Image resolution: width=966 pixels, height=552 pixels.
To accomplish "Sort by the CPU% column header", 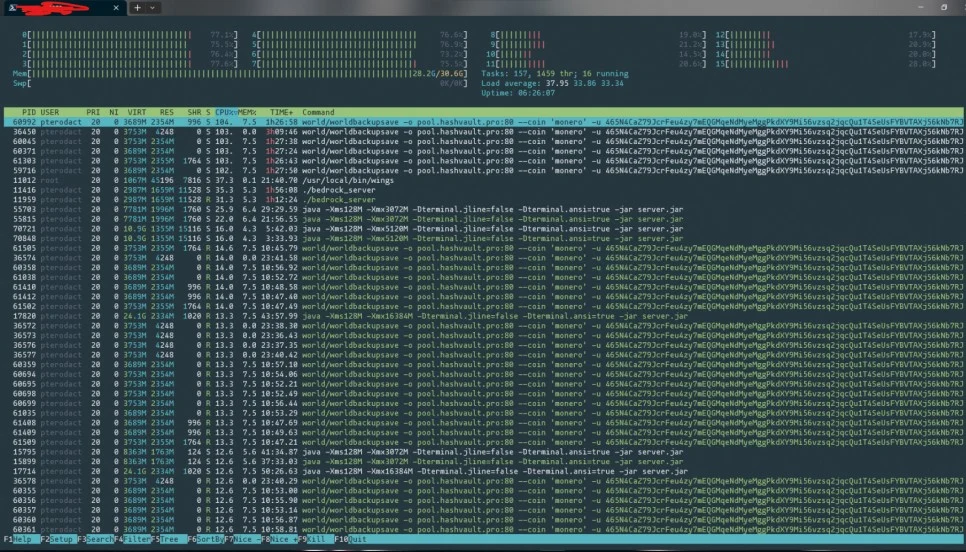I will pos(224,112).
